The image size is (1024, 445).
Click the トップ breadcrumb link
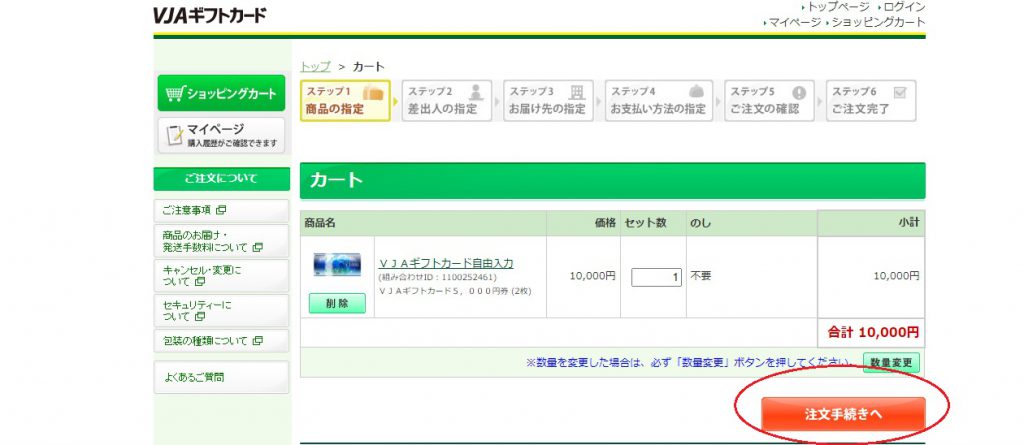315,67
